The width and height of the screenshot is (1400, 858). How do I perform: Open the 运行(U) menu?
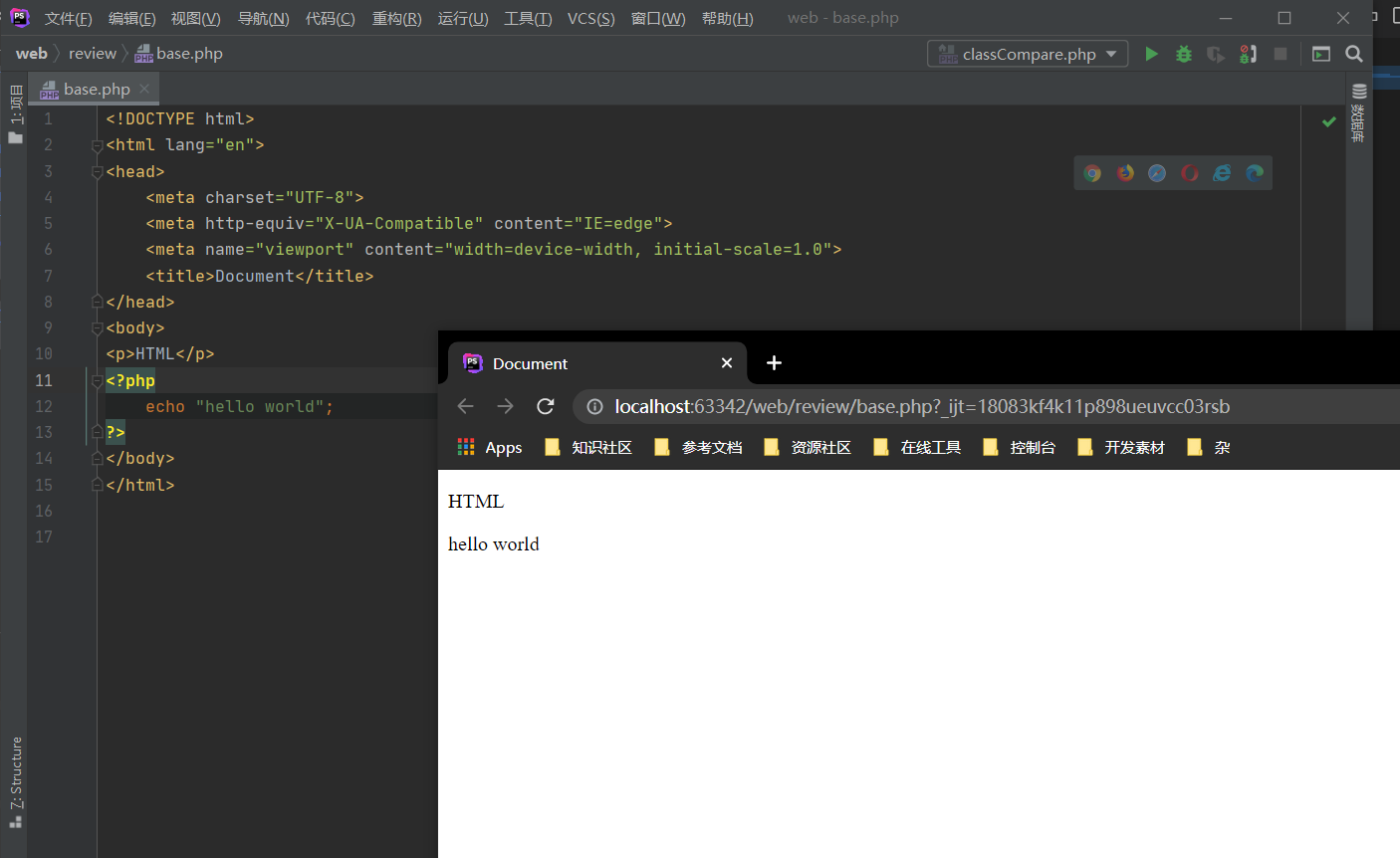463,18
